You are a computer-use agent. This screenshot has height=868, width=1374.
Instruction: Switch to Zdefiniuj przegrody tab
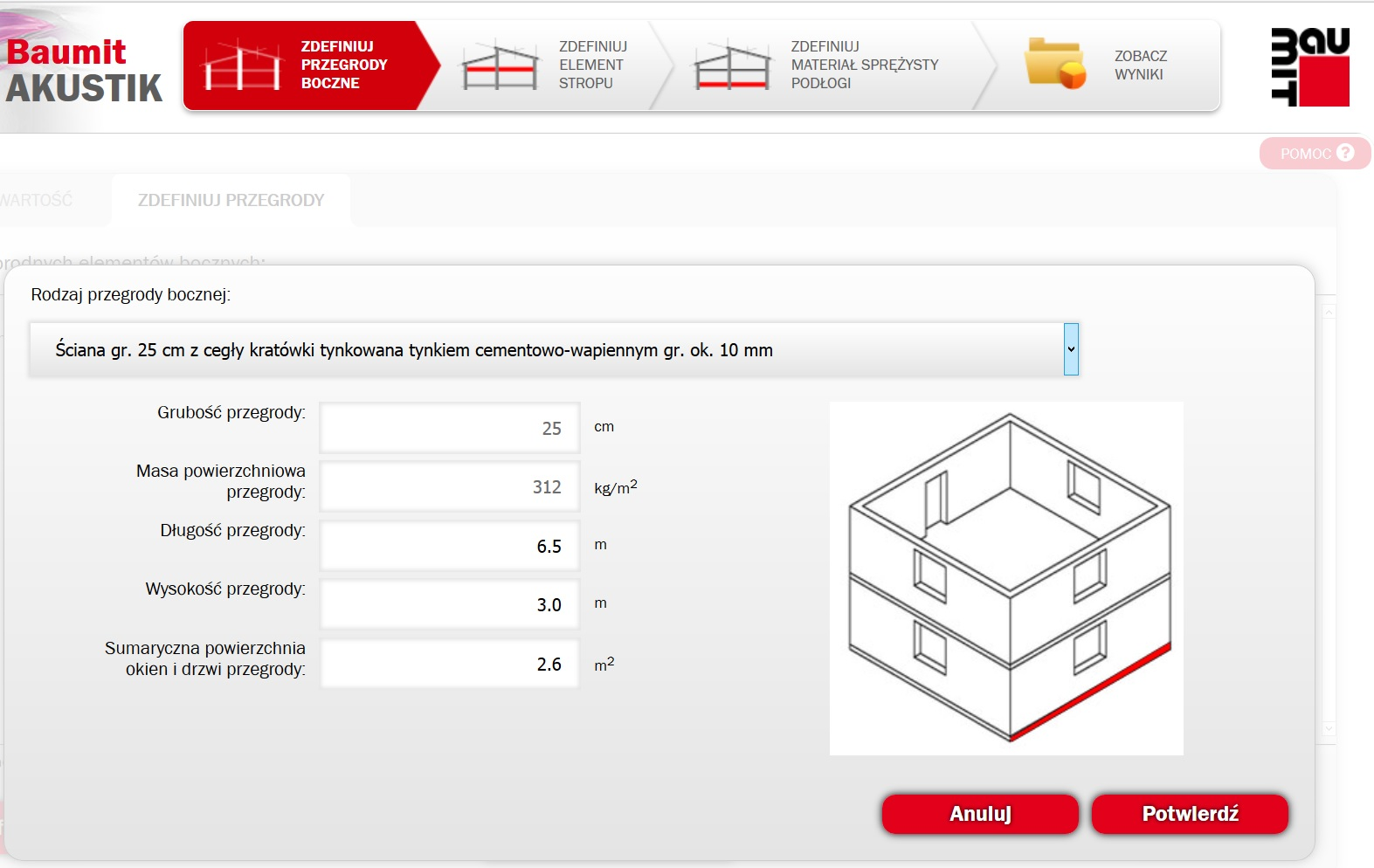coord(231,200)
